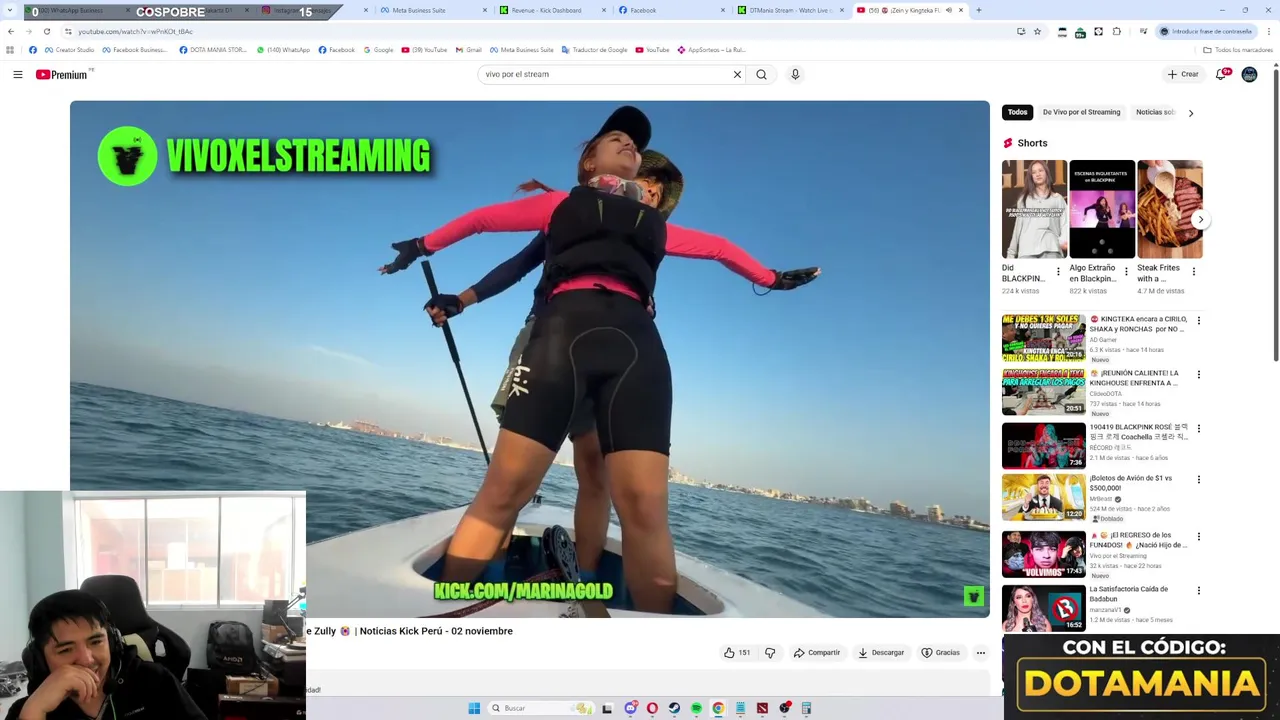Screen dimensions: 1280x720
Task: Open options for 'Steak Frites' Short
Action: coord(1194,271)
